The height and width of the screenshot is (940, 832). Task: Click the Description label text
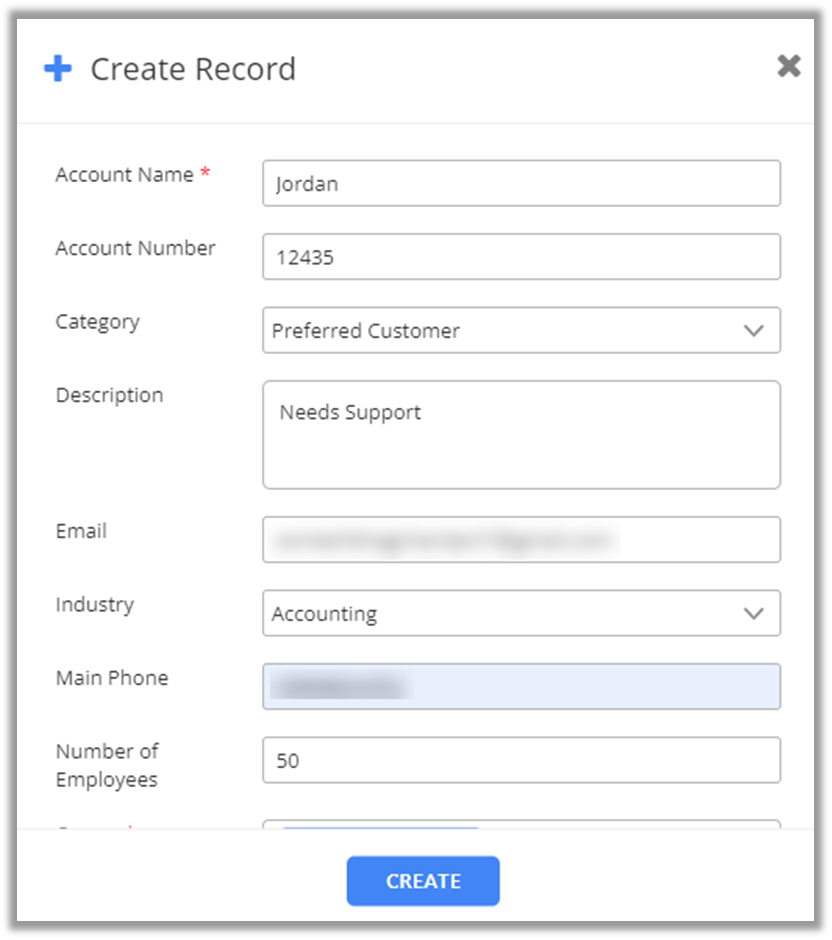(x=109, y=395)
